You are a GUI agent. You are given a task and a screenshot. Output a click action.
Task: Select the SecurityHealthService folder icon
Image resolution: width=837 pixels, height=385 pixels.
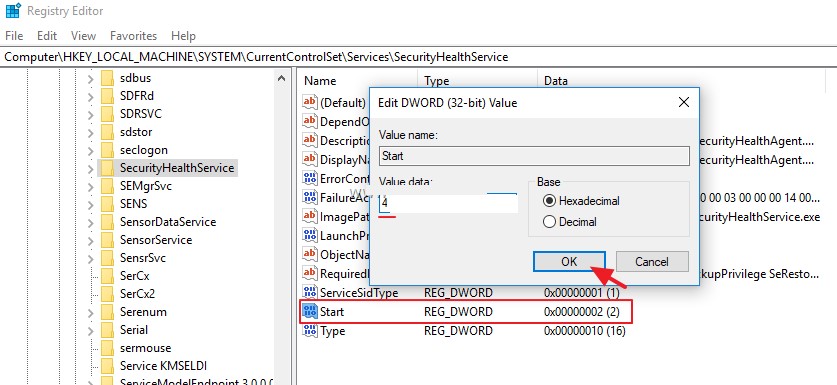click(x=107, y=168)
